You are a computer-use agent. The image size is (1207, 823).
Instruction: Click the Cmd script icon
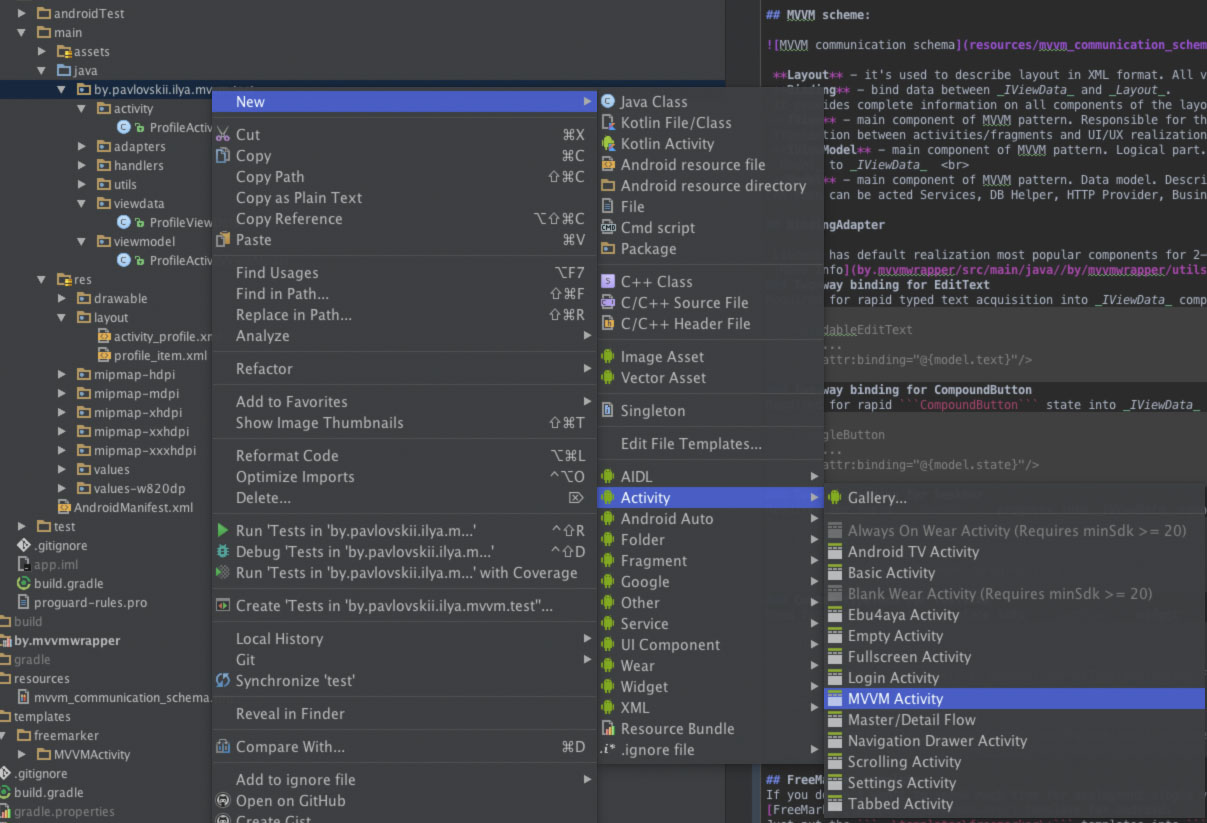click(607, 227)
